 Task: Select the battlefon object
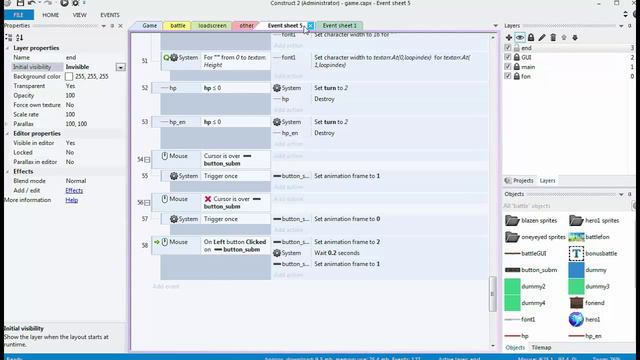(x=589, y=237)
